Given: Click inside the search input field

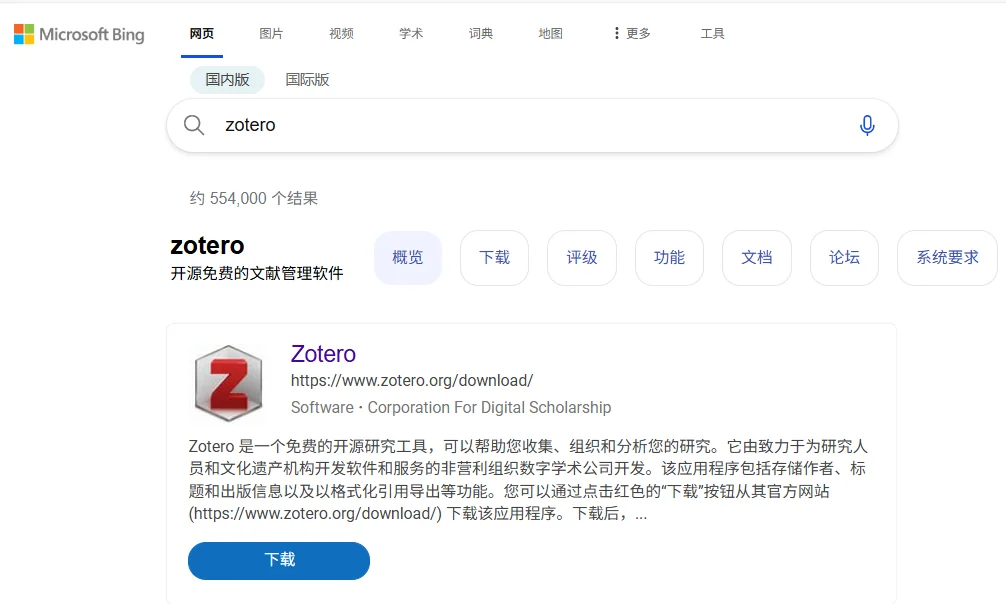Looking at the screenshot, I should 500,125.
